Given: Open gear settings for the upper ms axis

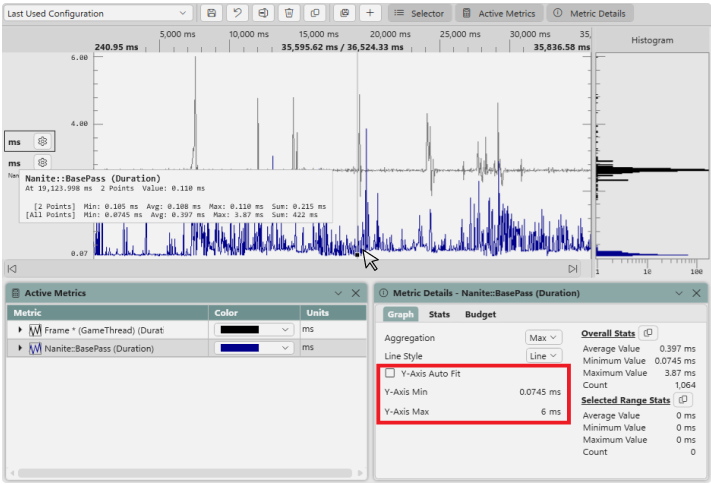Looking at the screenshot, I should [42, 142].
